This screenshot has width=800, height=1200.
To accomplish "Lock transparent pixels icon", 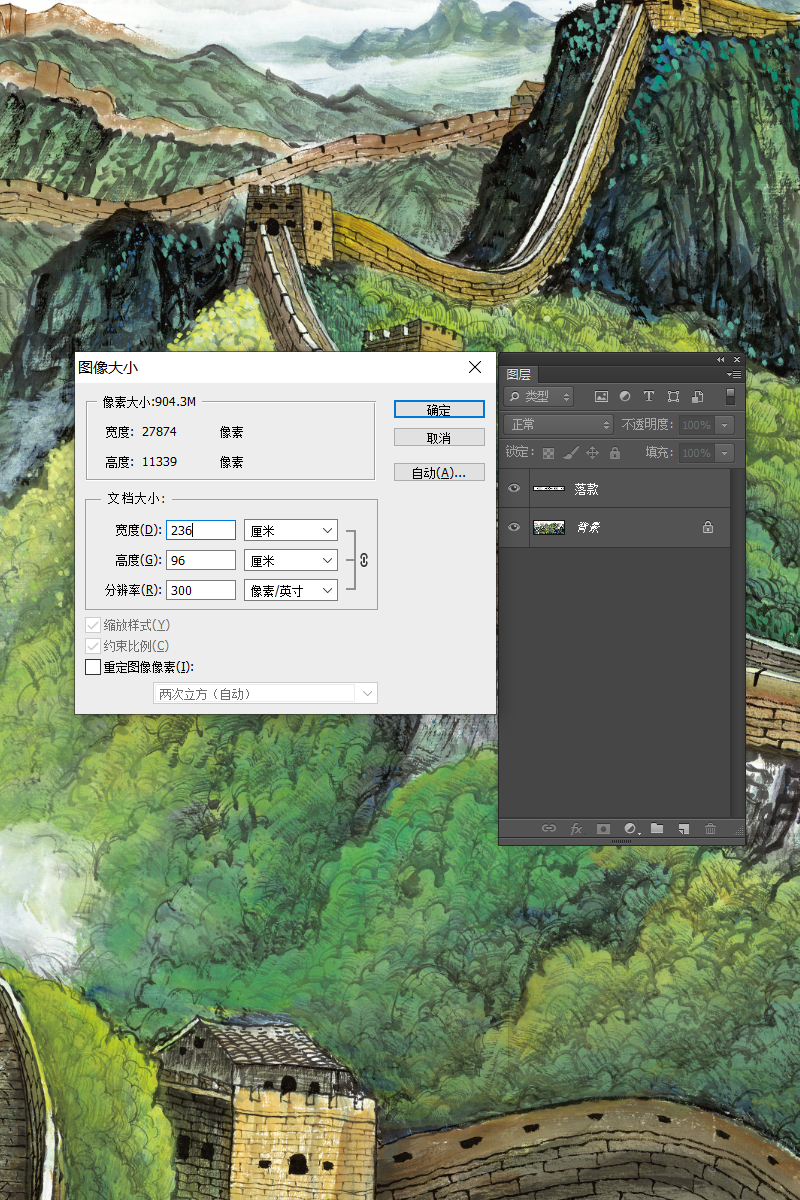I will tap(548, 453).
